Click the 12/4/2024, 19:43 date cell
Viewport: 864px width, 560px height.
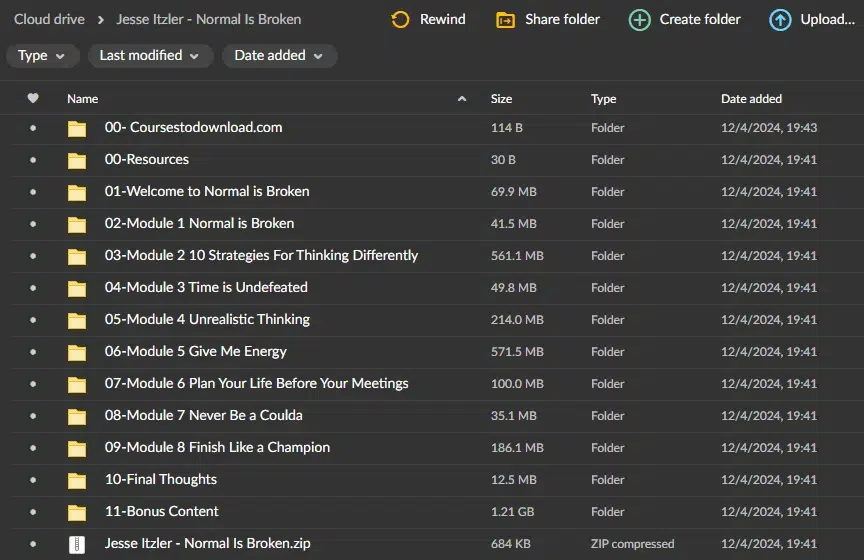tap(769, 128)
